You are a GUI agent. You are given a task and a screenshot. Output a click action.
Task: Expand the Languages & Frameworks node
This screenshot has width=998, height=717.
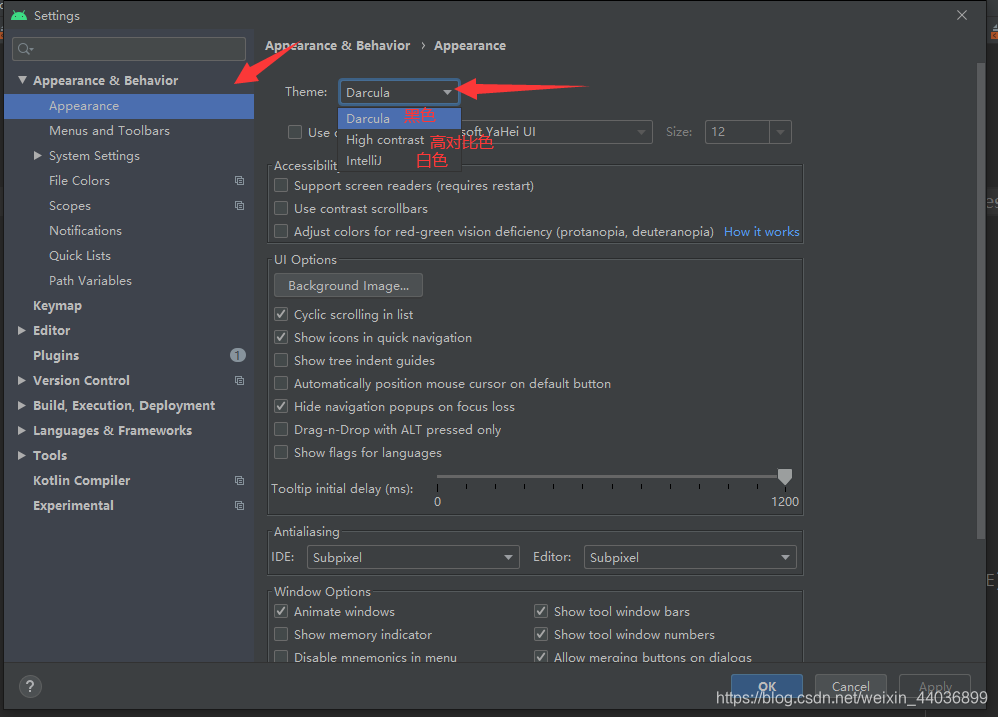point(22,430)
